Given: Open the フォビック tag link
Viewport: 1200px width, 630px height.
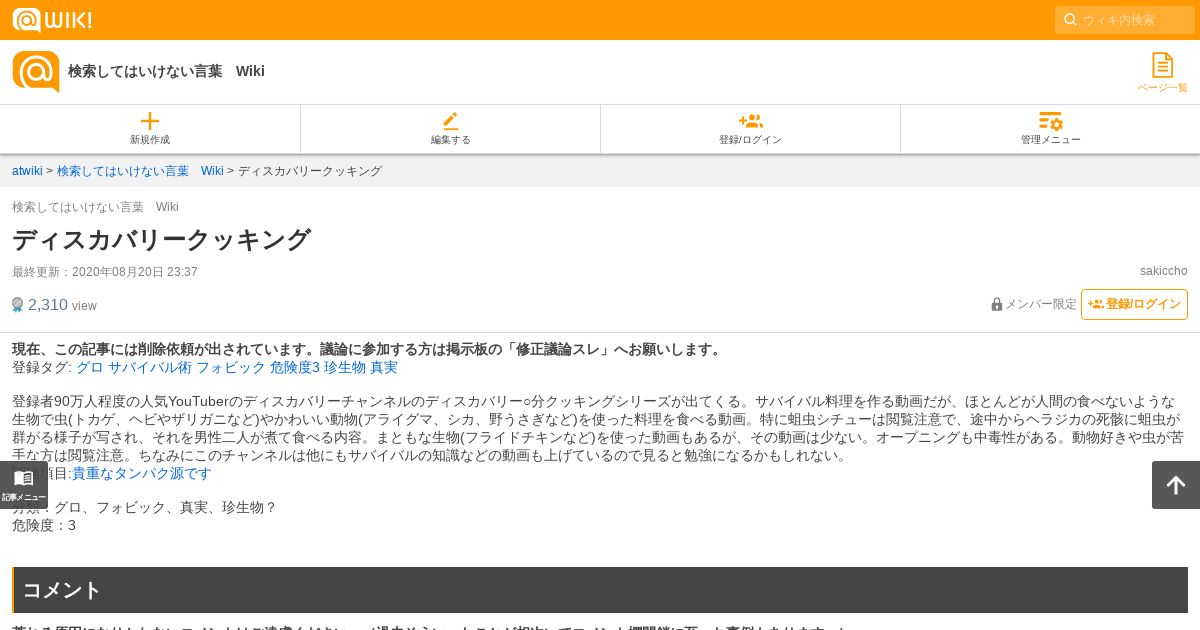Looking at the screenshot, I should (x=231, y=367).
